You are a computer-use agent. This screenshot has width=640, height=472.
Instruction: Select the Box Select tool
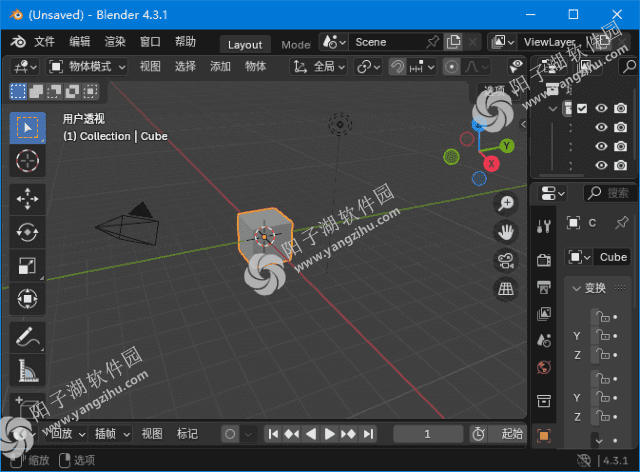(27, 128)
